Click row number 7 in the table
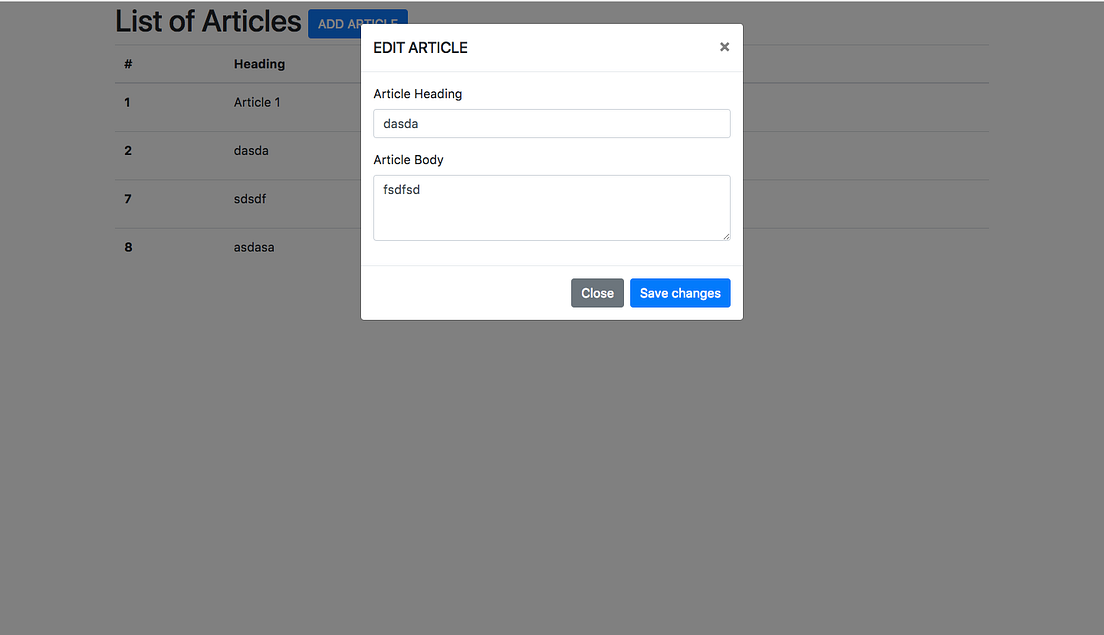The width and height of the screenshot is (1104, 635). pyautogui.click(x=127, y=198)
